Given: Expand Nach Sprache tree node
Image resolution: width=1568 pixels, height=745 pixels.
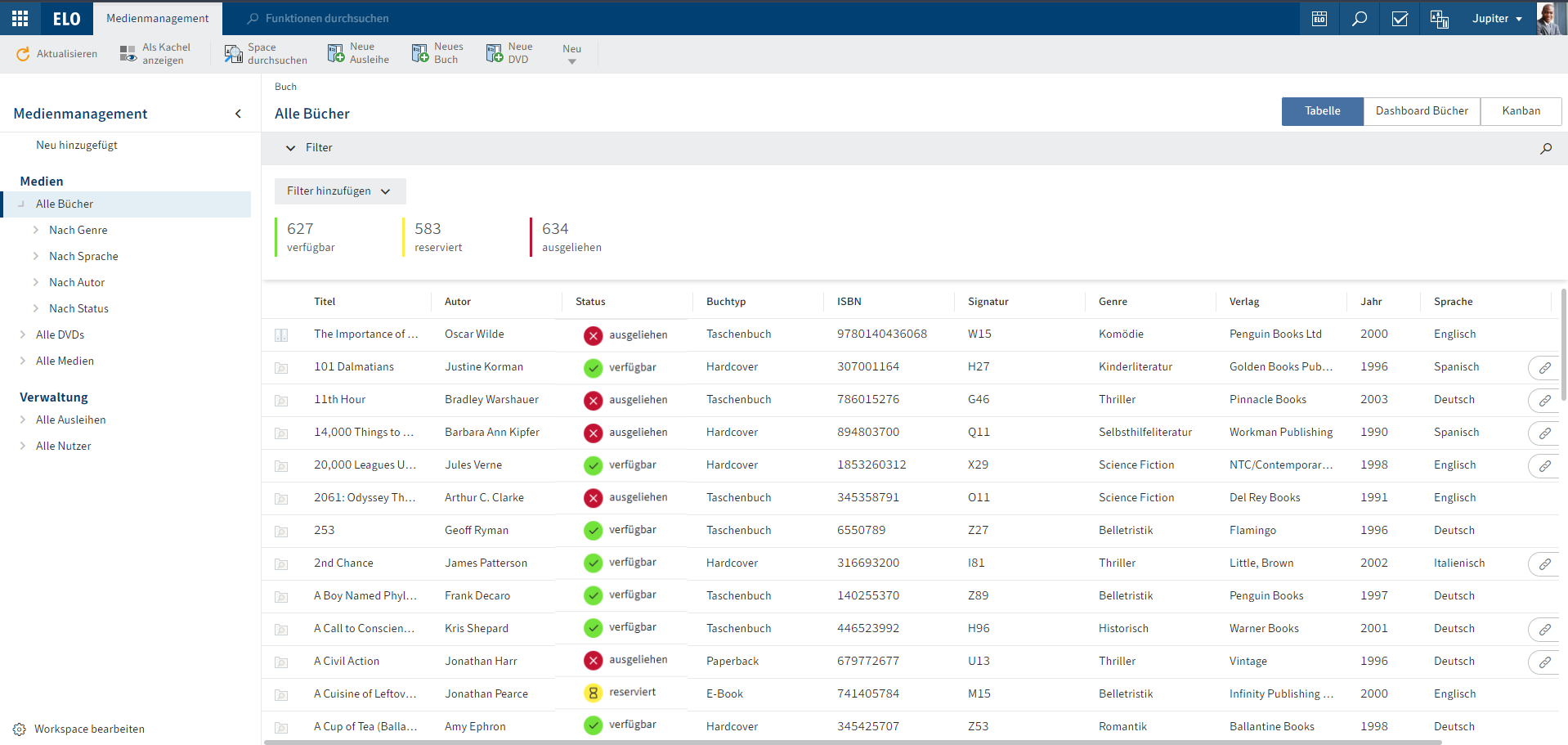Looking at the screenshot, I should (35, 256).
